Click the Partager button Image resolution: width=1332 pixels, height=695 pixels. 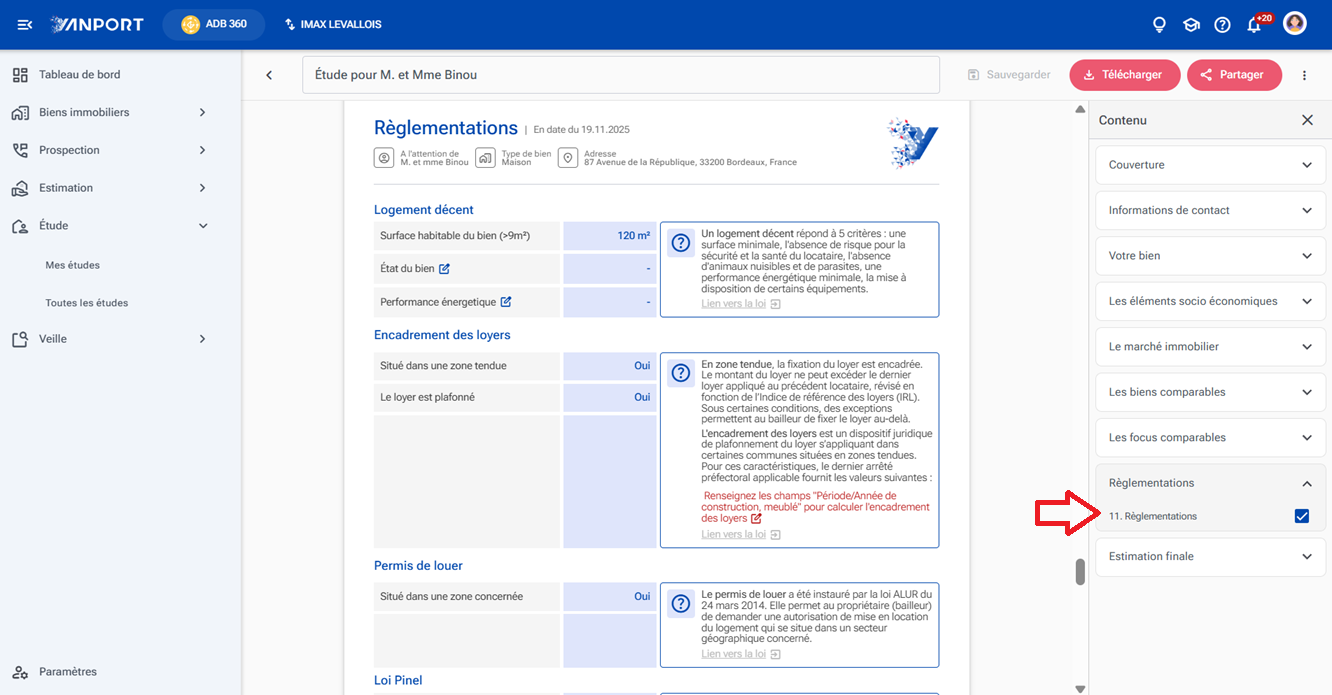click(1234, 75)
